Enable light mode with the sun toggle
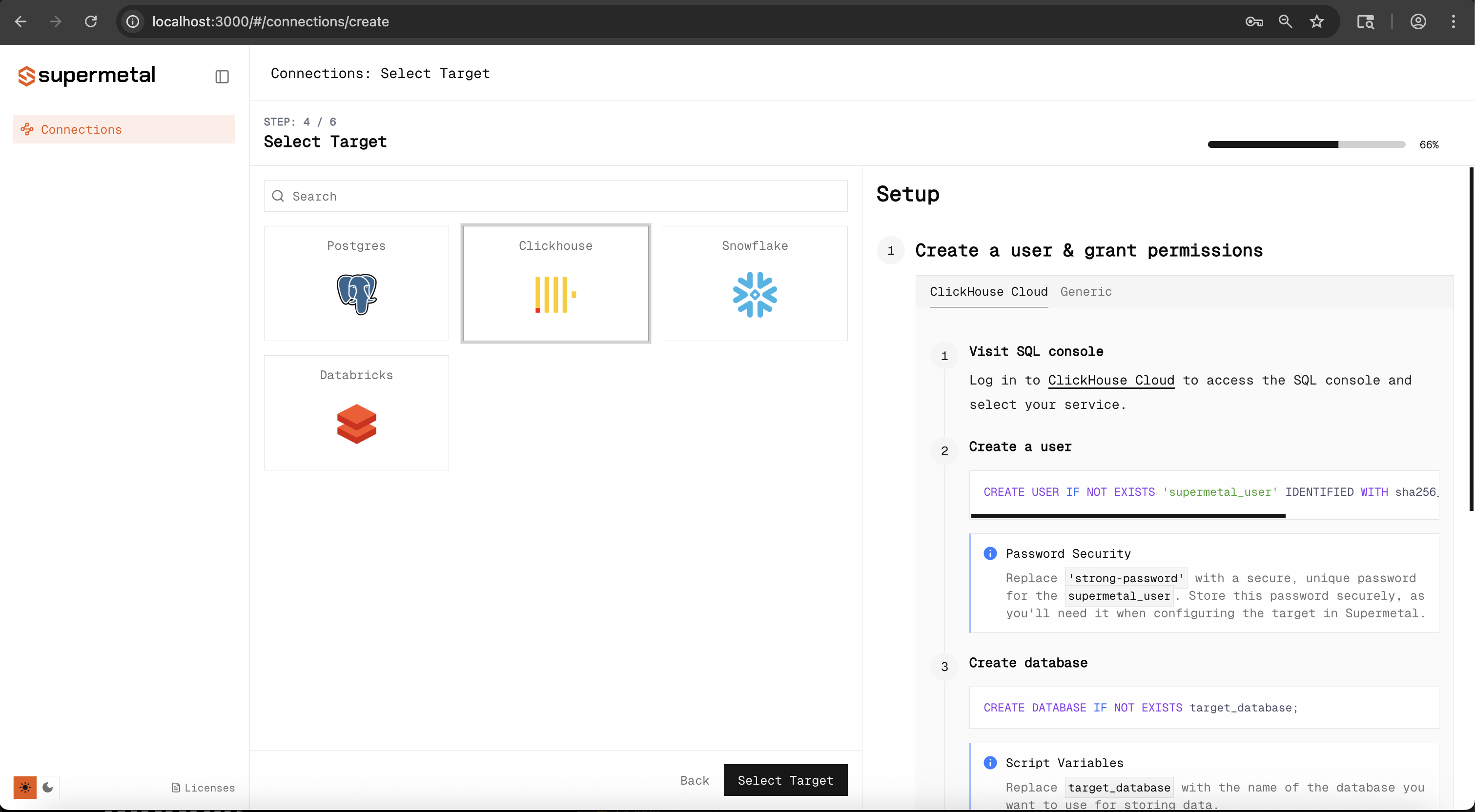 point(25,788)
